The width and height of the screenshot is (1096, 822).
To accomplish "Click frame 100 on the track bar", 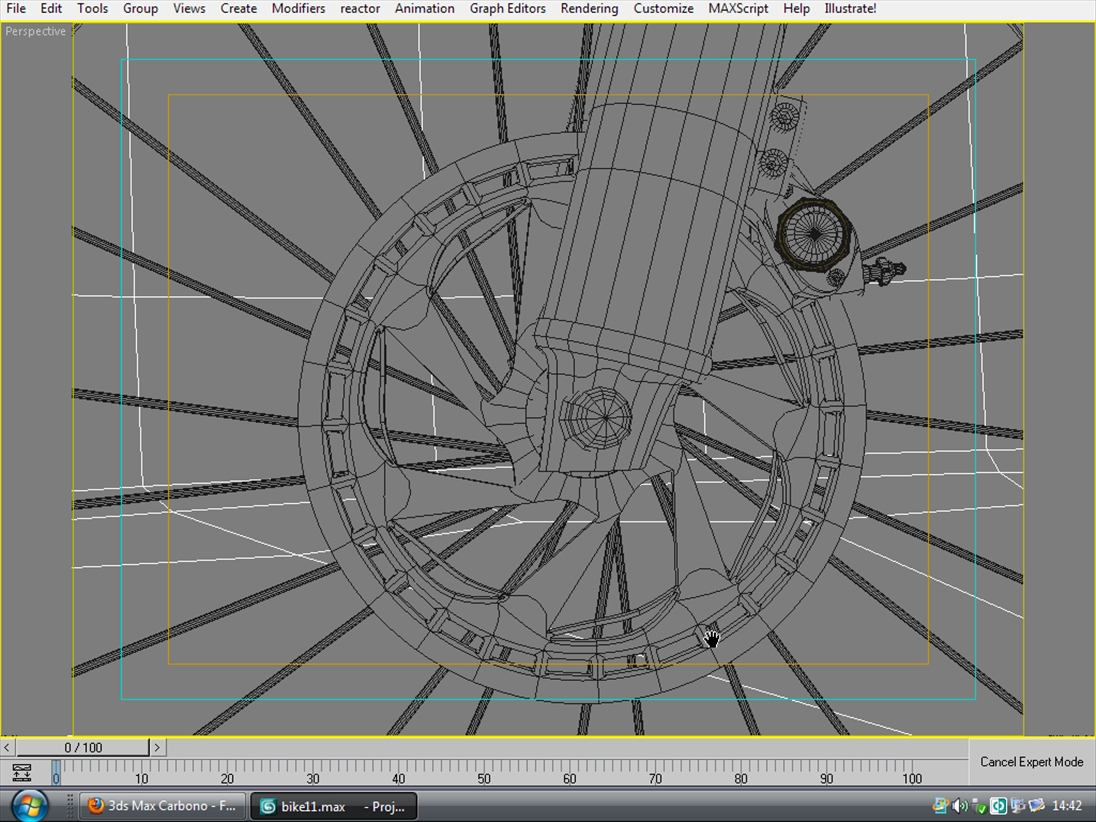I will (911, 778).
